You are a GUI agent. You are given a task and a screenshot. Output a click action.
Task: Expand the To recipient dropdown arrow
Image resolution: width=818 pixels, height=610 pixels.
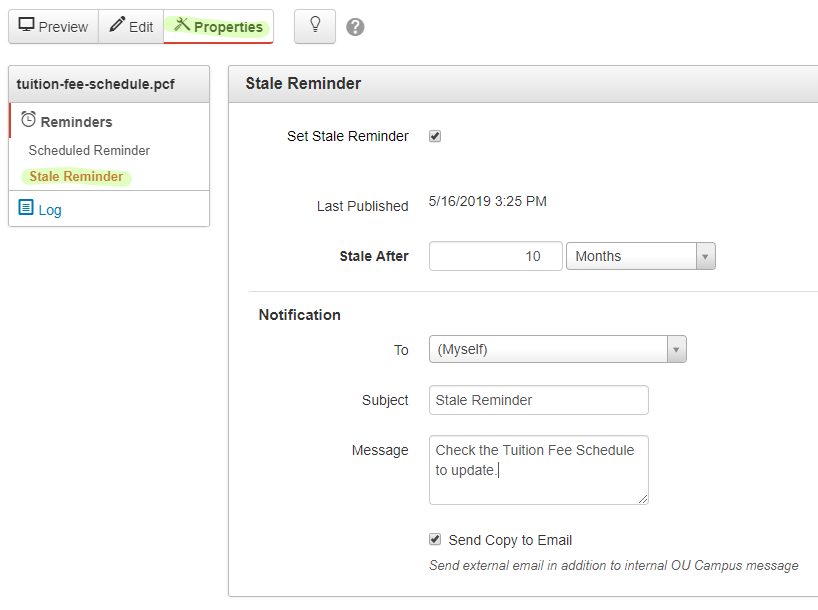click(x=676, y=349)
